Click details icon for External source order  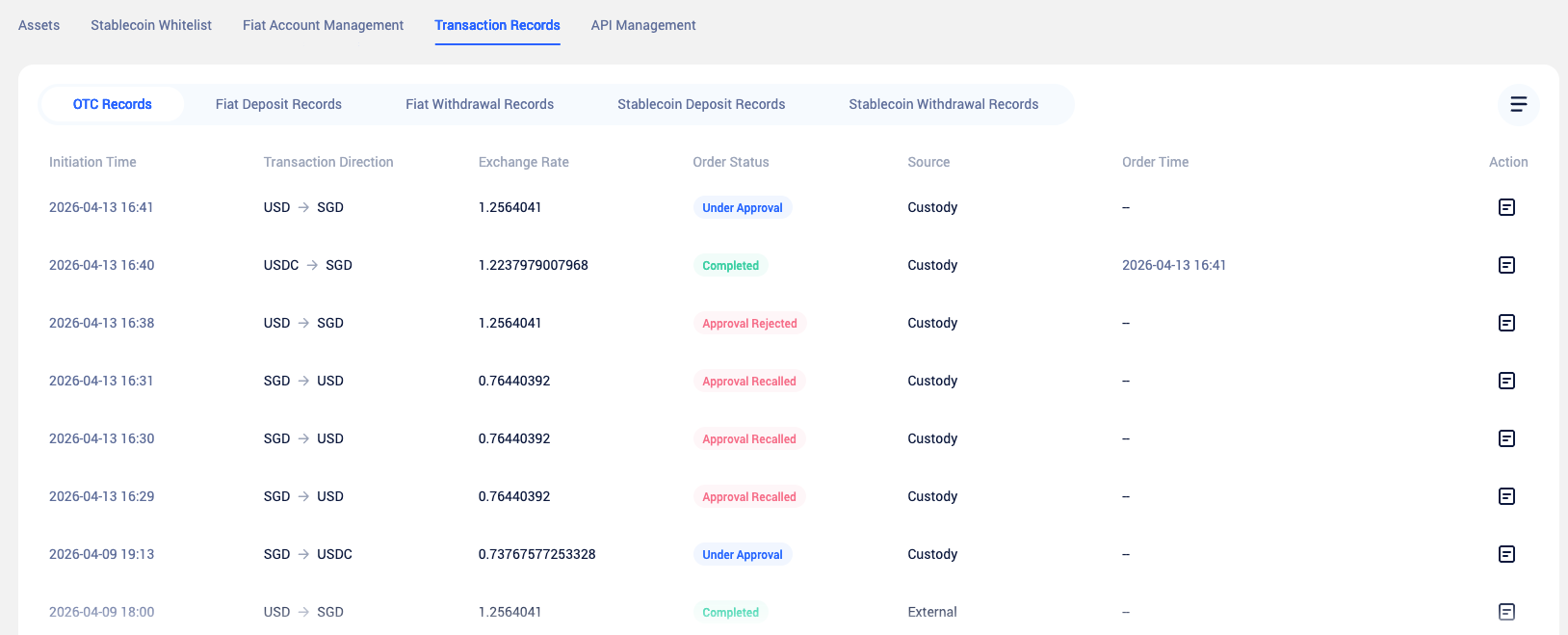(1506, 612)
